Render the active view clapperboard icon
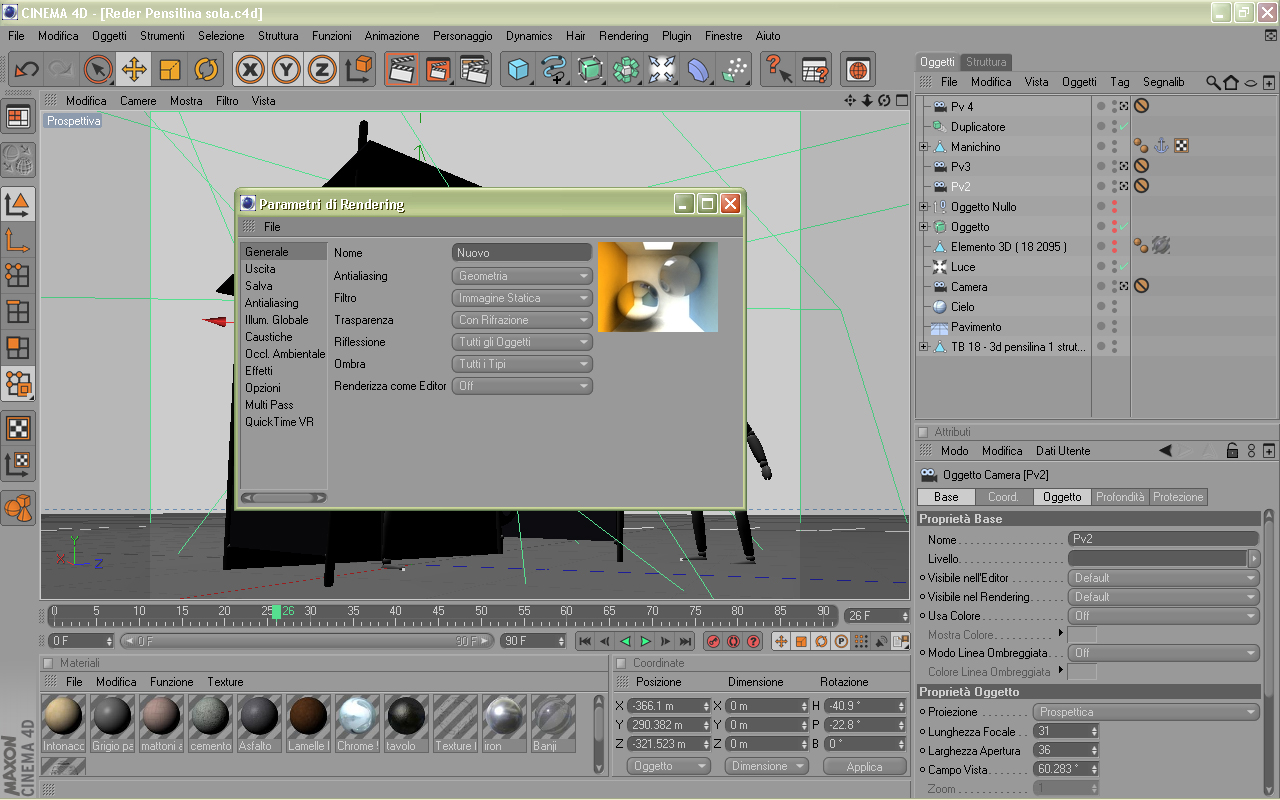The image size is (1280, 800). click(x=402, y=70)
